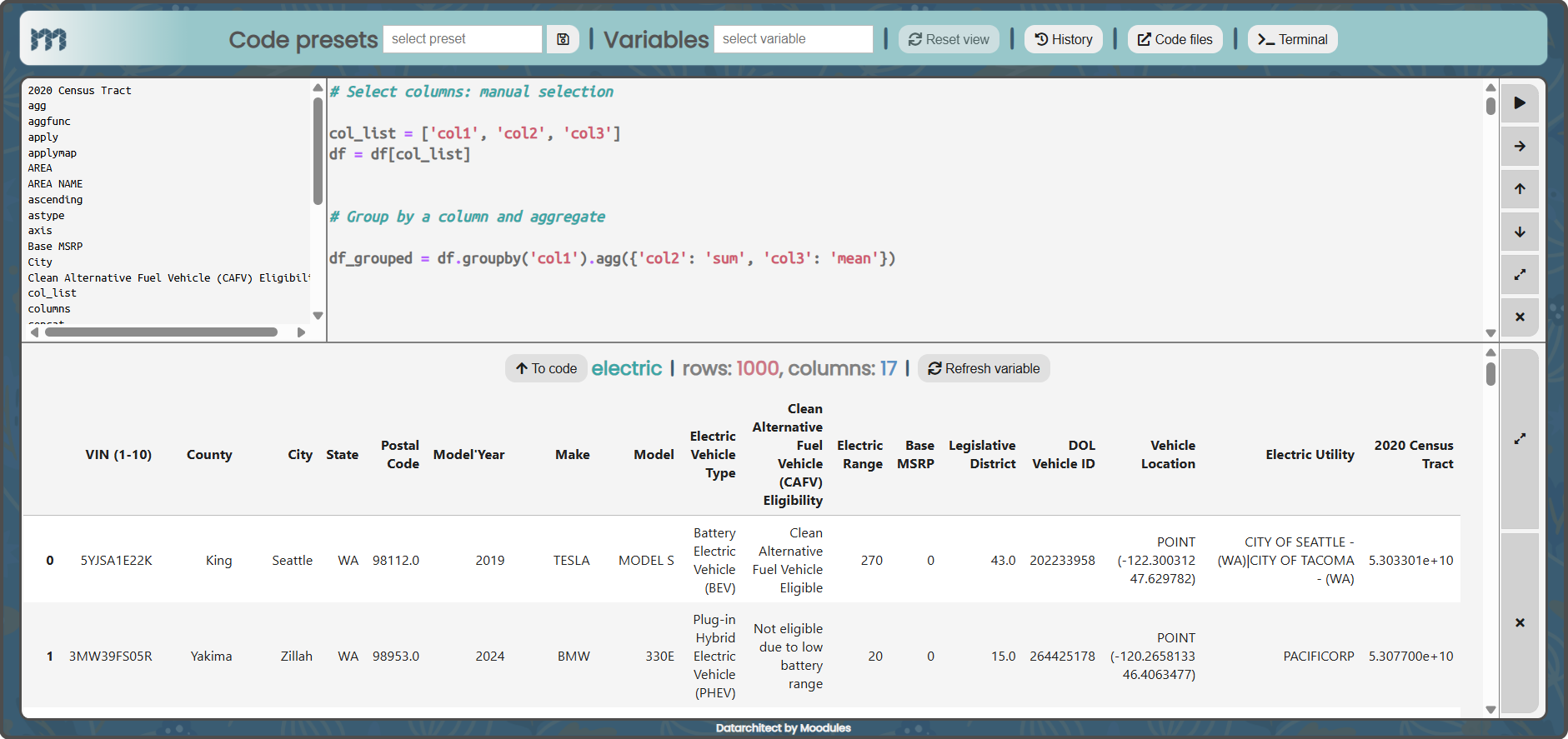Click 'Datarchitect by Moodules' footer text
This screenshot has width=1568, height=739.
coord(784,728)
